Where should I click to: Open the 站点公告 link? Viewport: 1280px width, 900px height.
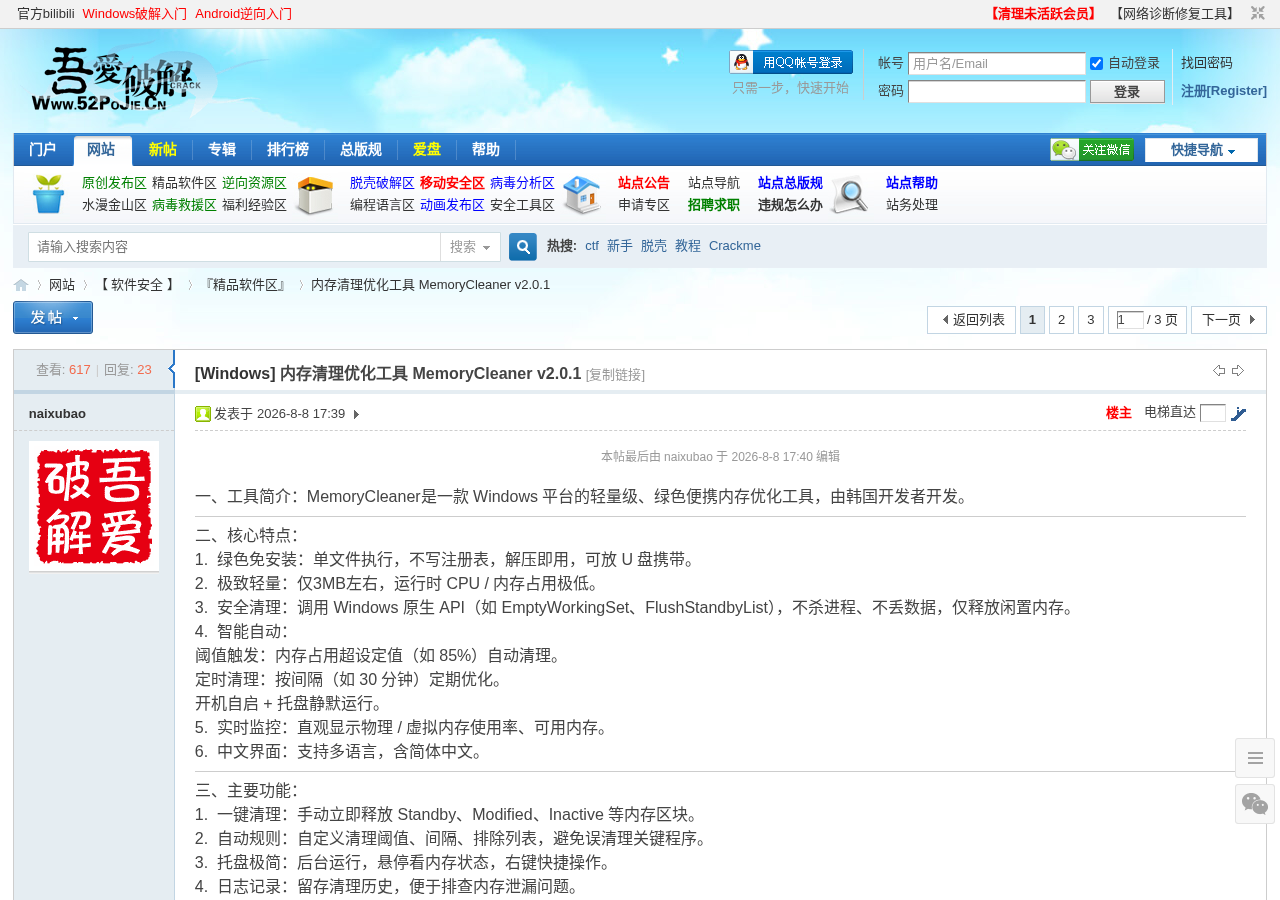point(644,183)
